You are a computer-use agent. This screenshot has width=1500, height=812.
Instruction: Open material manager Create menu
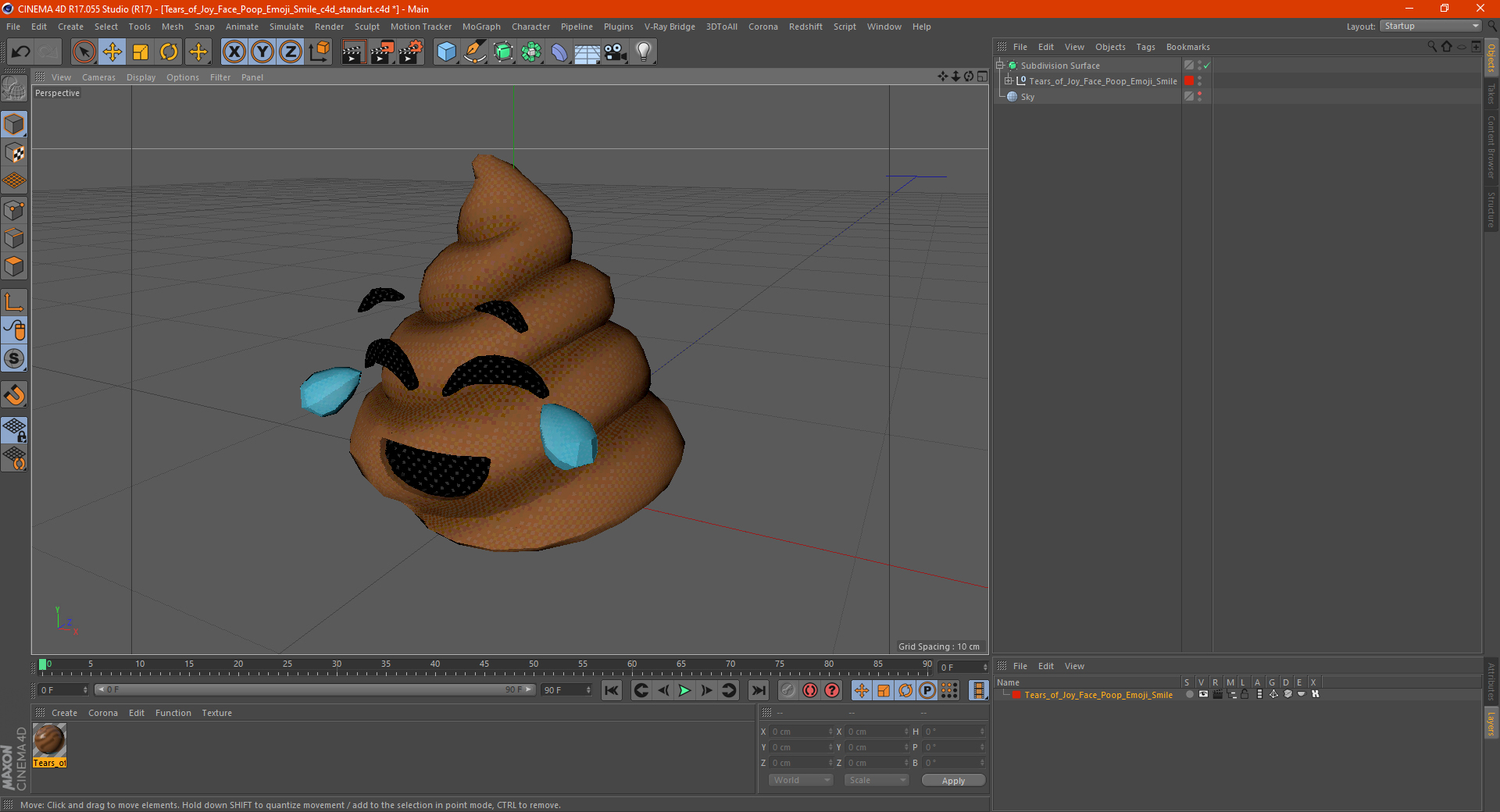[64, 713]
